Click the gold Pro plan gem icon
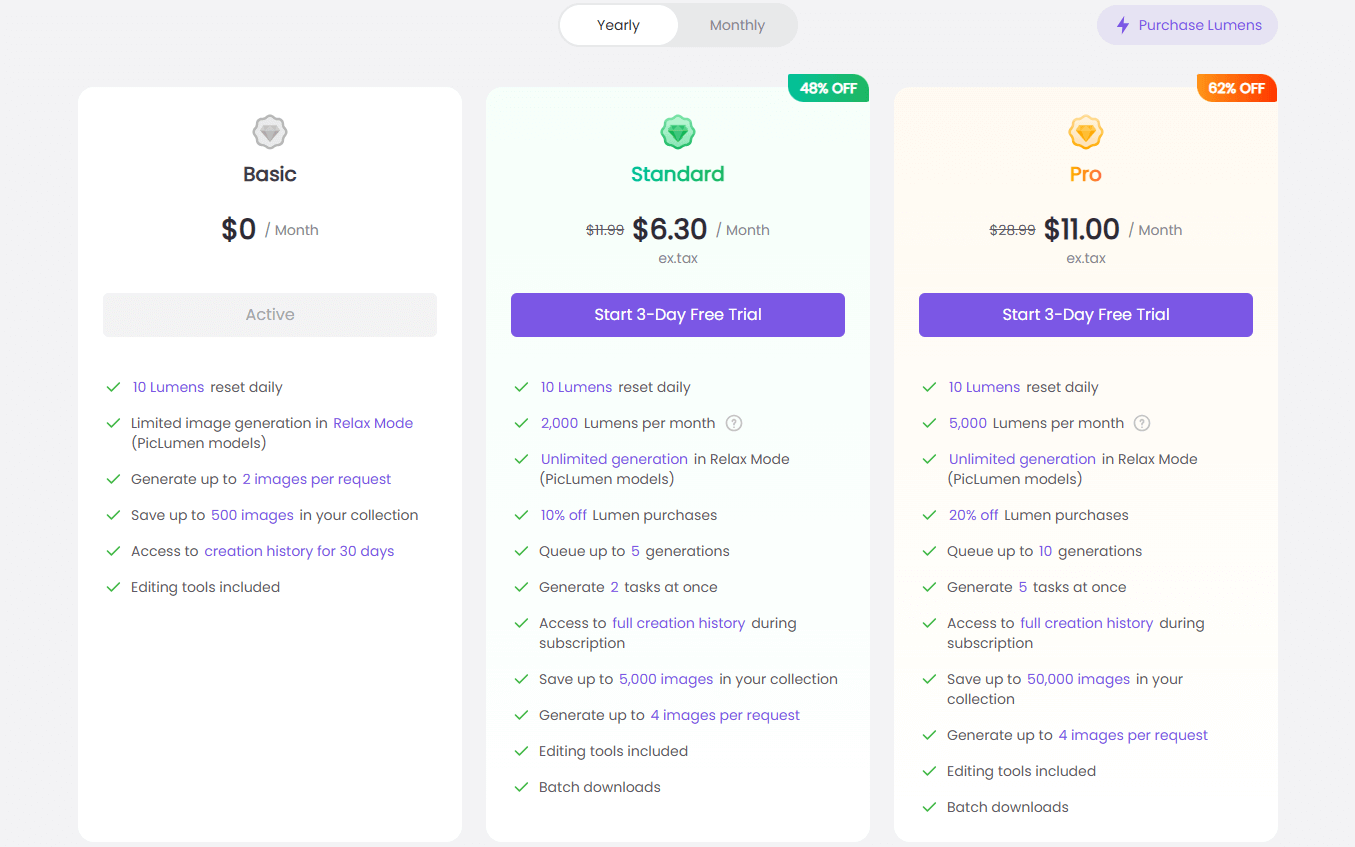 [1086, 132]
